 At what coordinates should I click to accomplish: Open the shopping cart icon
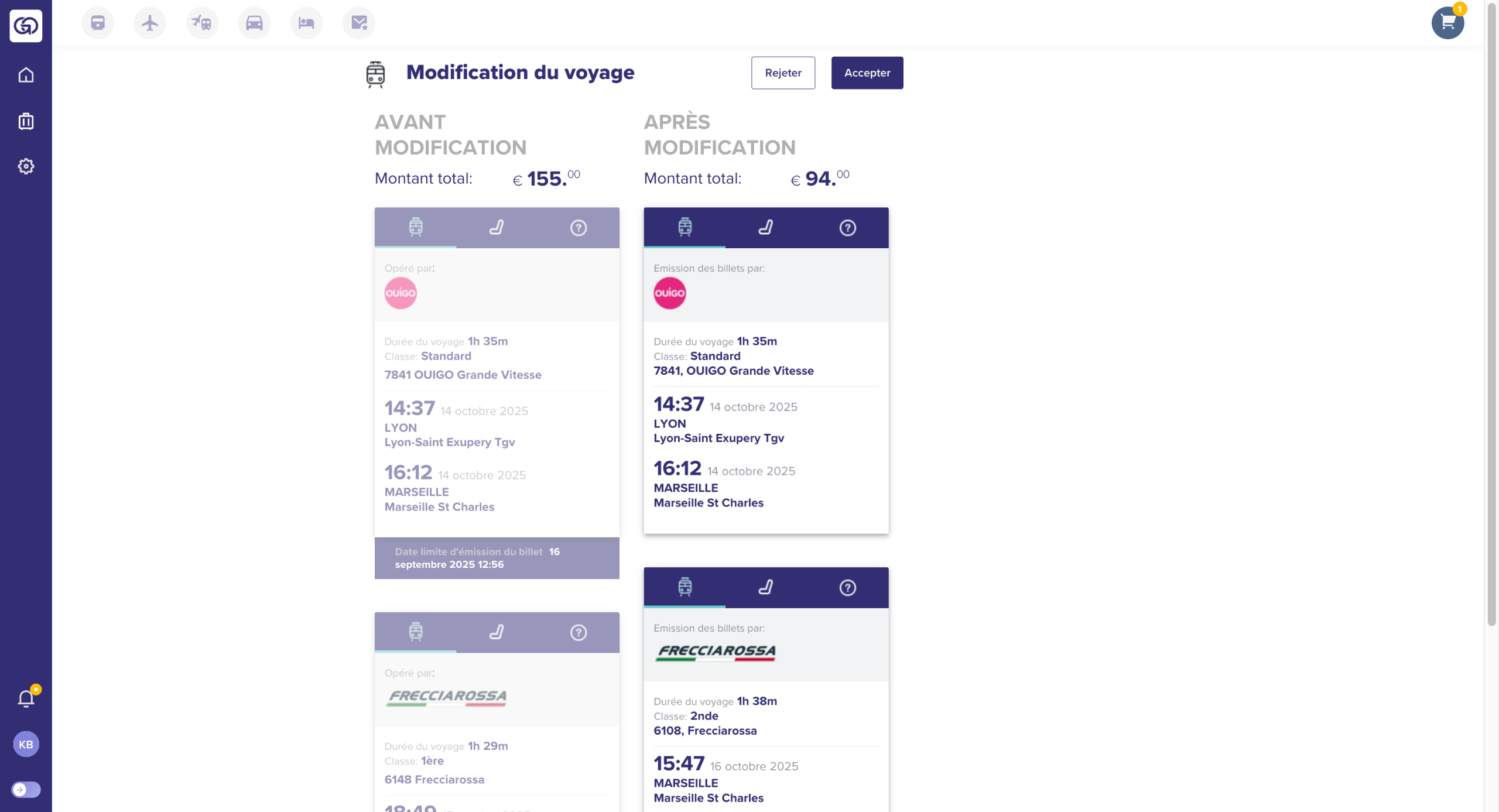point(1447,23)
